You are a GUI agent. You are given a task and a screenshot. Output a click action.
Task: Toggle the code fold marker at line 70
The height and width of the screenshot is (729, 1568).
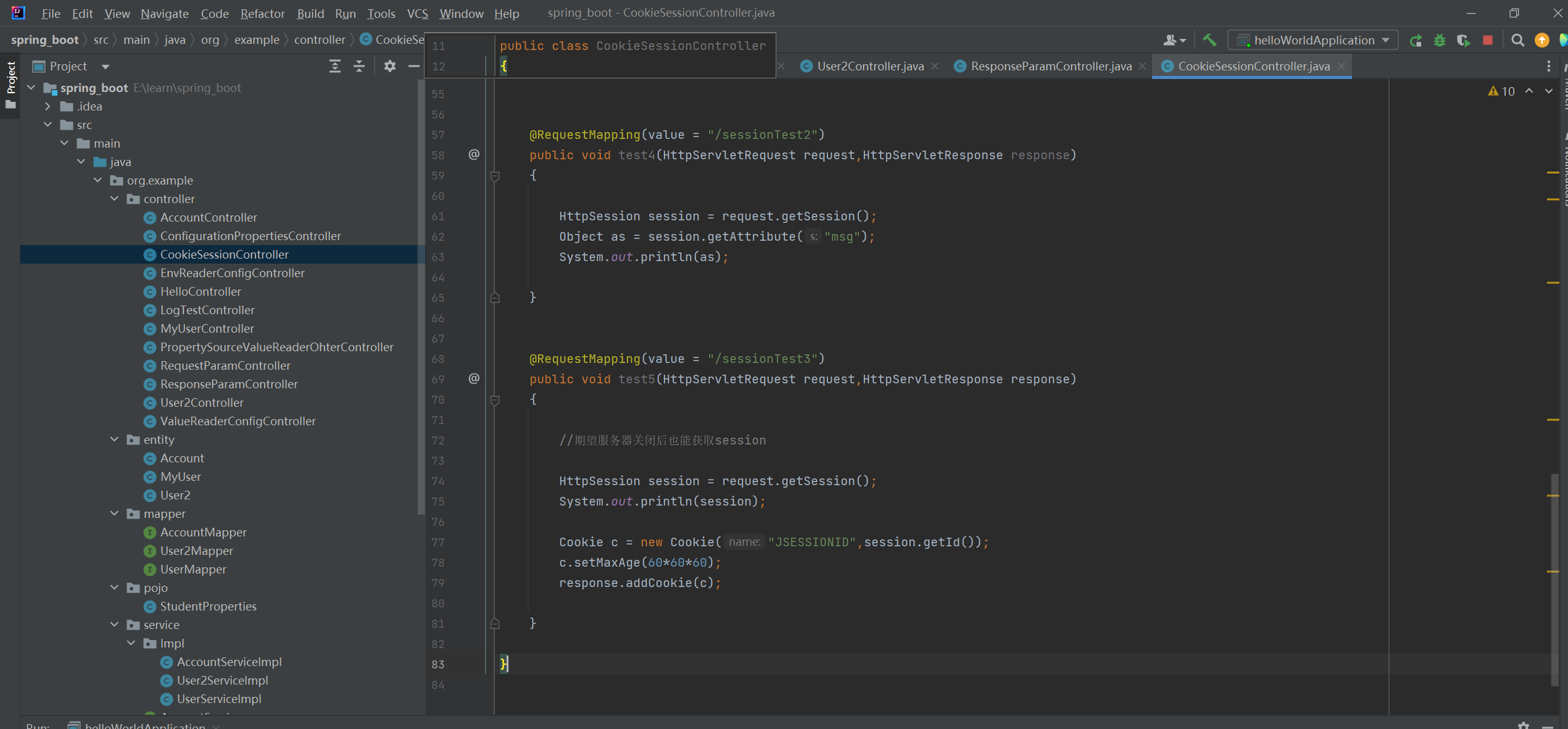pyautogui.click(x=494, y=400)
